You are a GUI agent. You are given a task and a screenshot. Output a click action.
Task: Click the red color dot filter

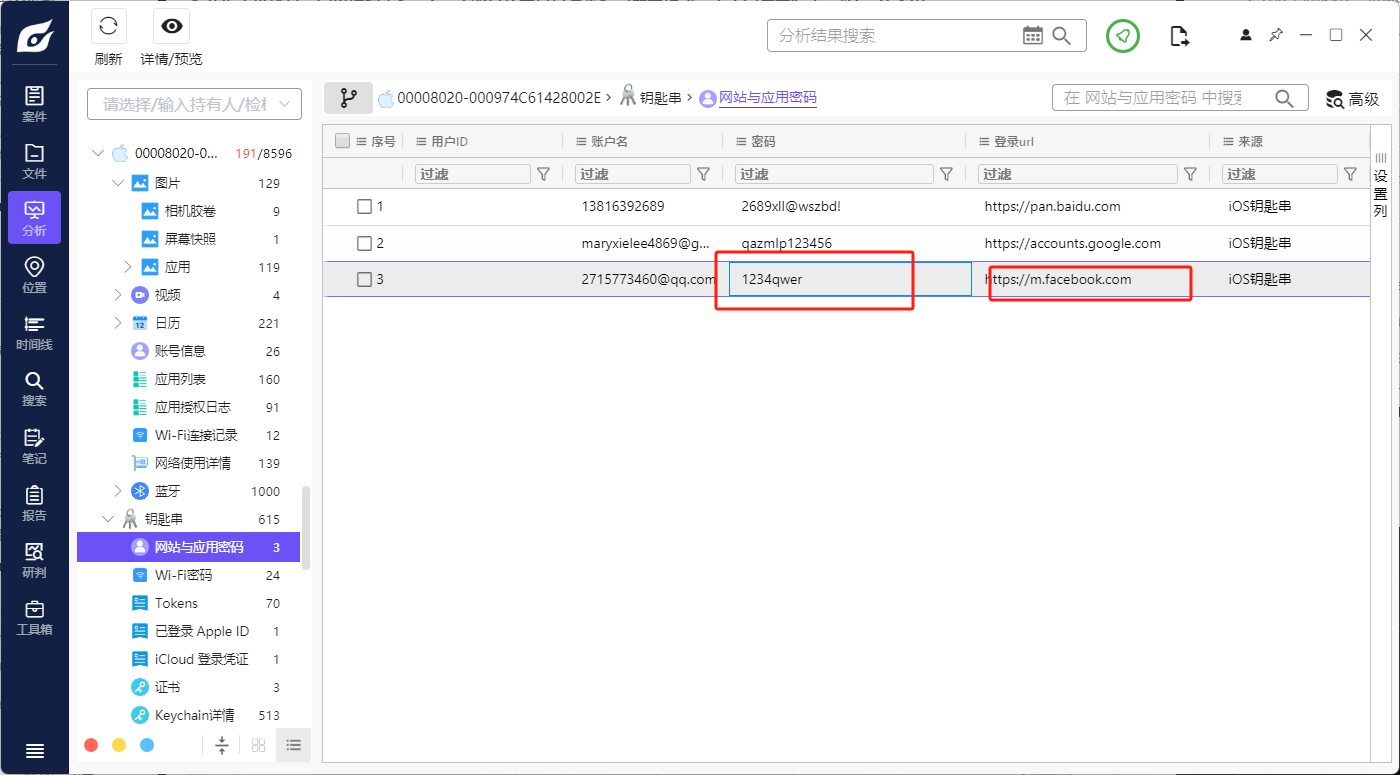[91, 745]
